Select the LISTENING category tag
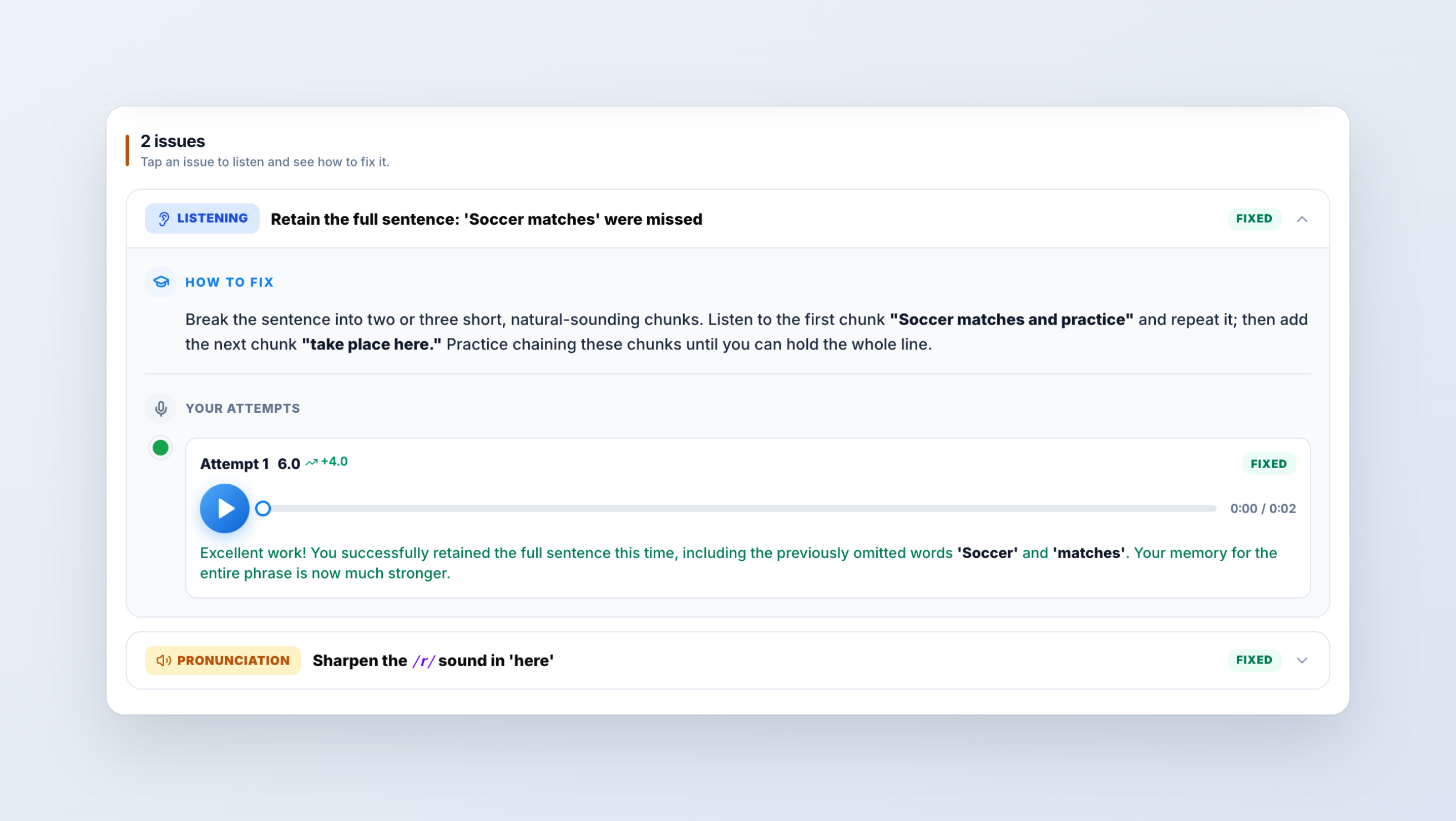The height and width of the screenshot is (821, 1456). (202, 219)
